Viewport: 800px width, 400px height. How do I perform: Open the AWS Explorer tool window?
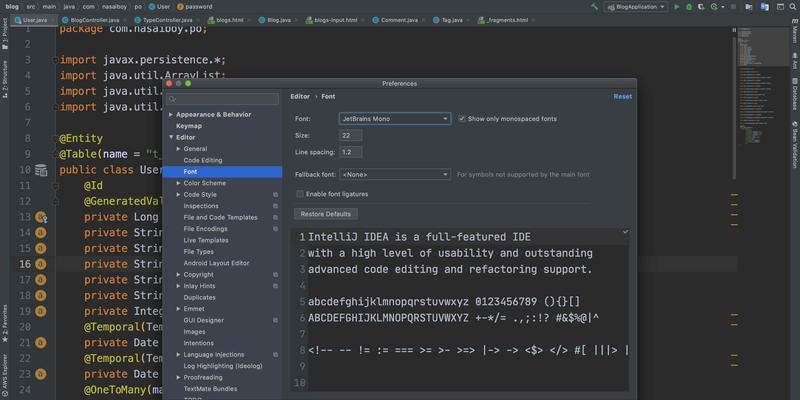pos(5,376)
